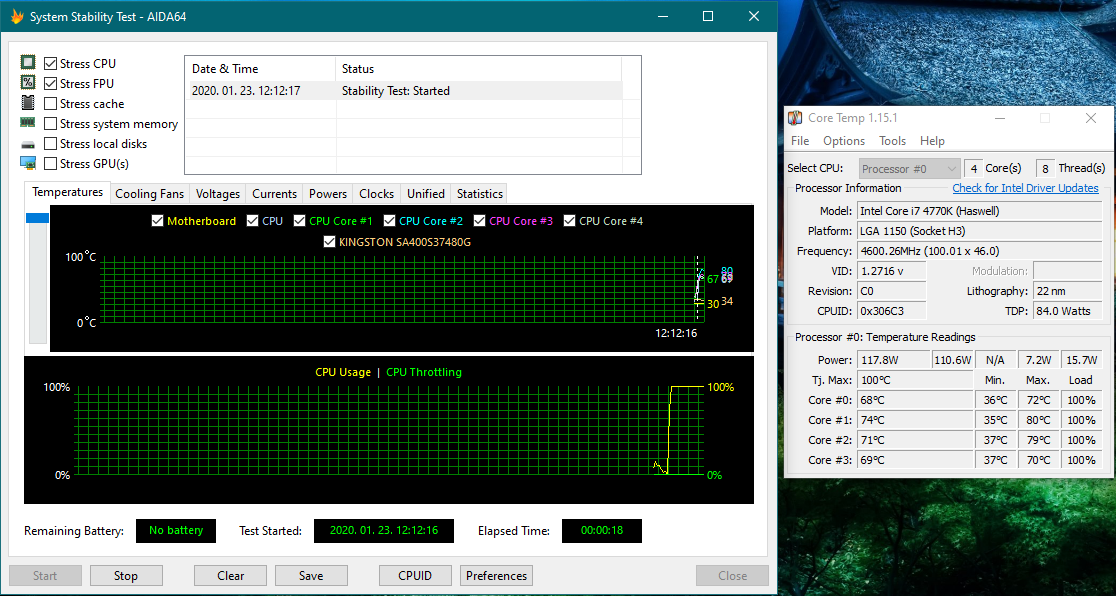The width and height of the screenshot is (1116, 596).
Task: Click the Stop button
Action: click(126, 575)
